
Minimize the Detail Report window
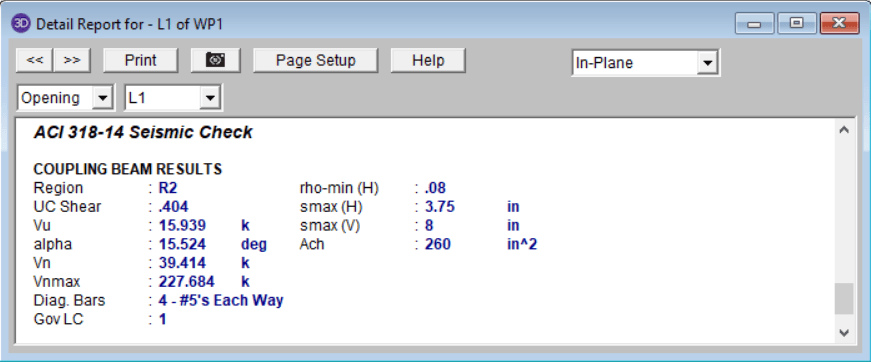pos(754,23)
